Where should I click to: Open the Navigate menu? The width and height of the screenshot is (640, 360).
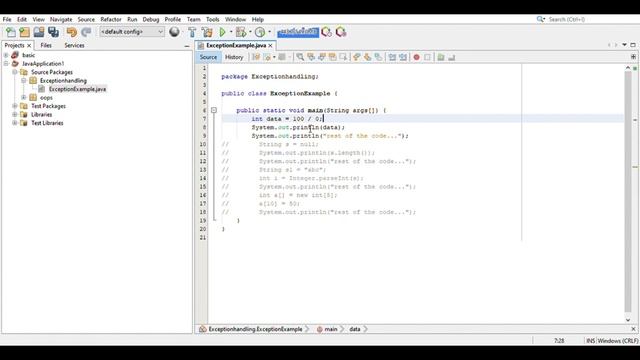[61, 19]
